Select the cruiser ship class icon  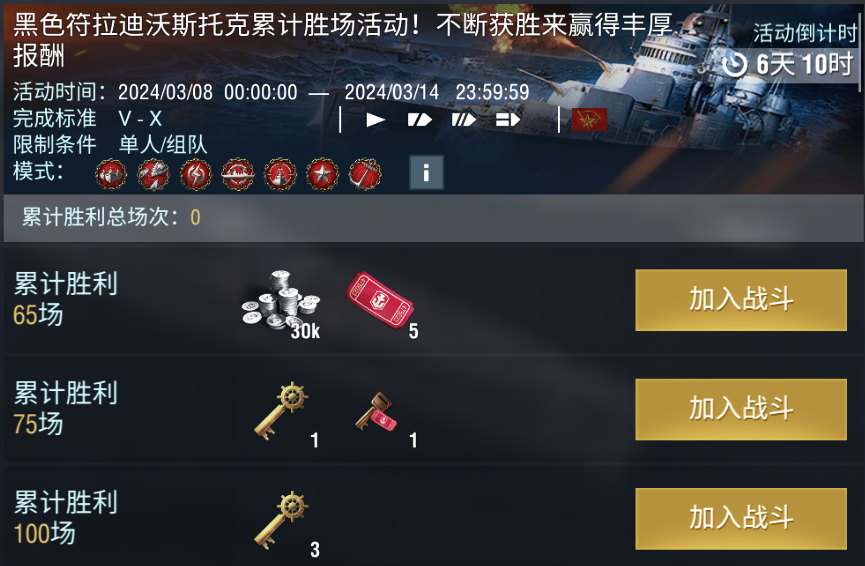point(419,120)
